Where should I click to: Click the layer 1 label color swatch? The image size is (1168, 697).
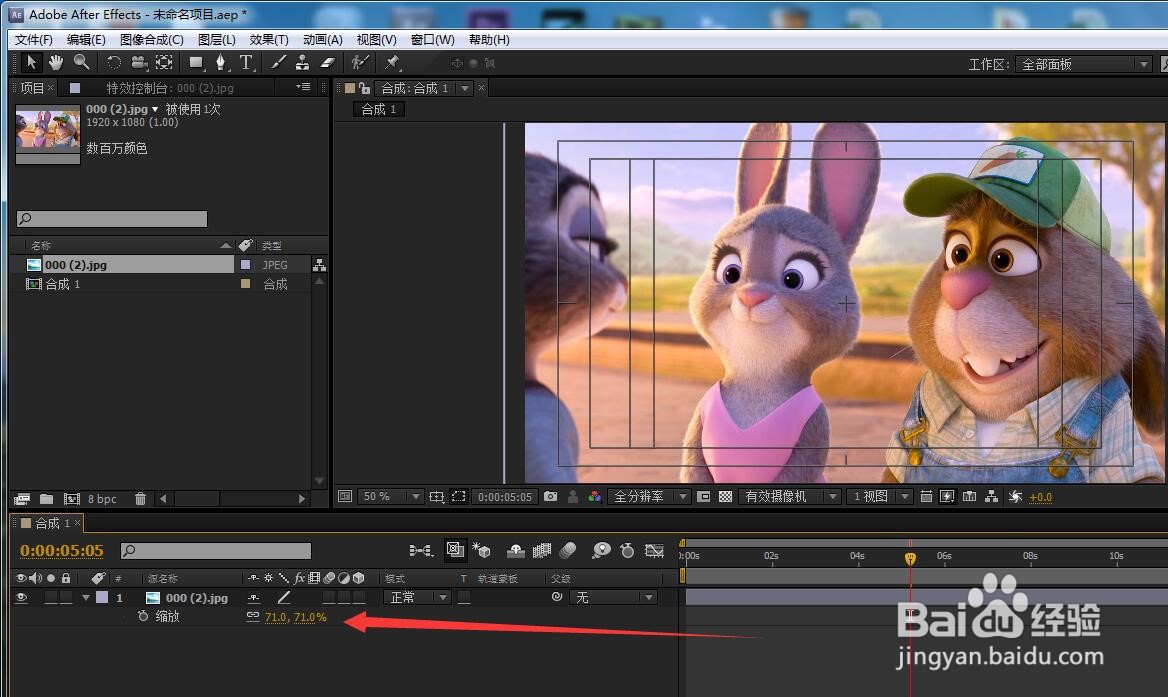pos(102,597)
